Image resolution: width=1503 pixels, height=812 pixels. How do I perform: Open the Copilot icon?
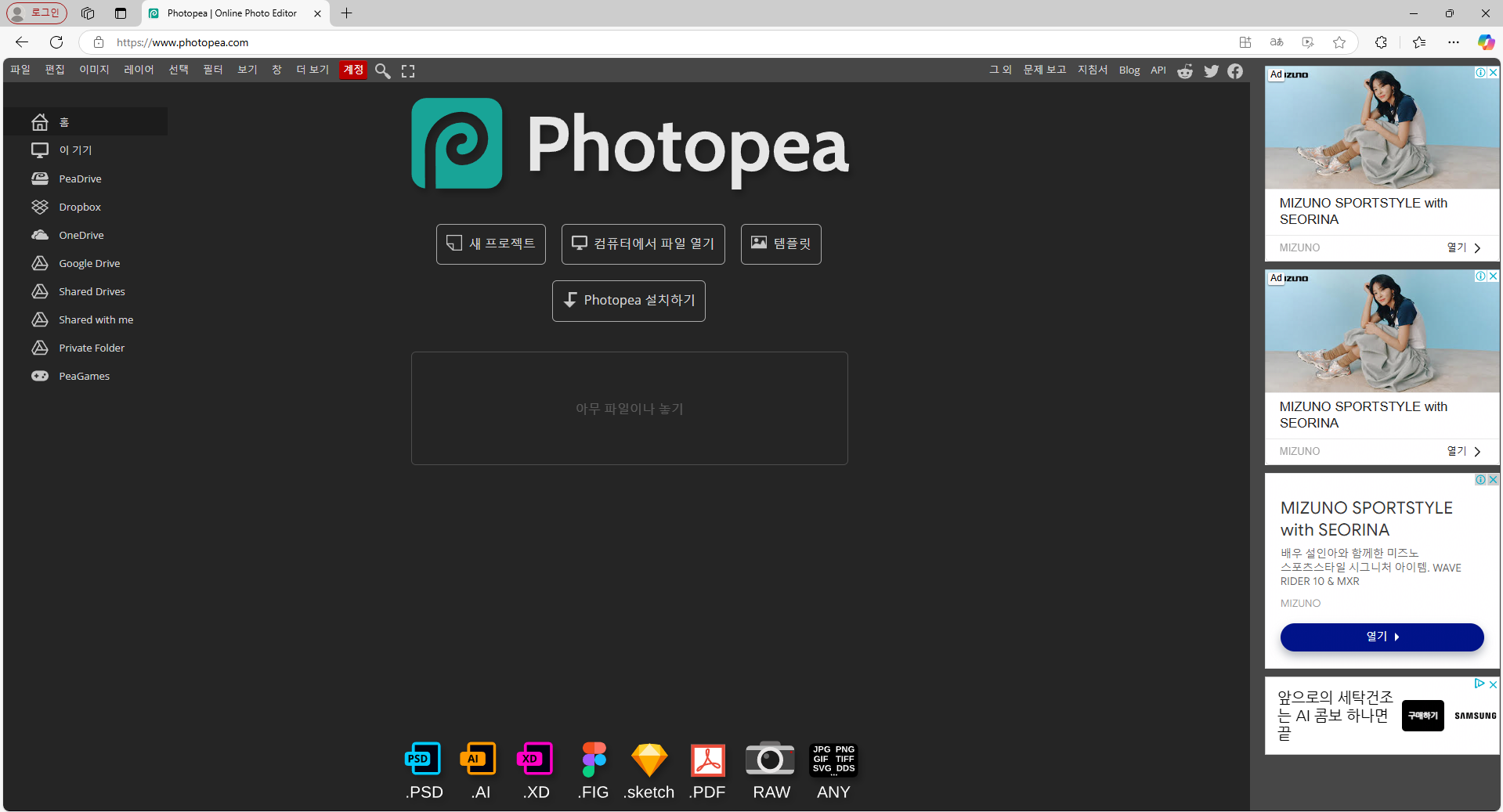[x=1486, y=42]
